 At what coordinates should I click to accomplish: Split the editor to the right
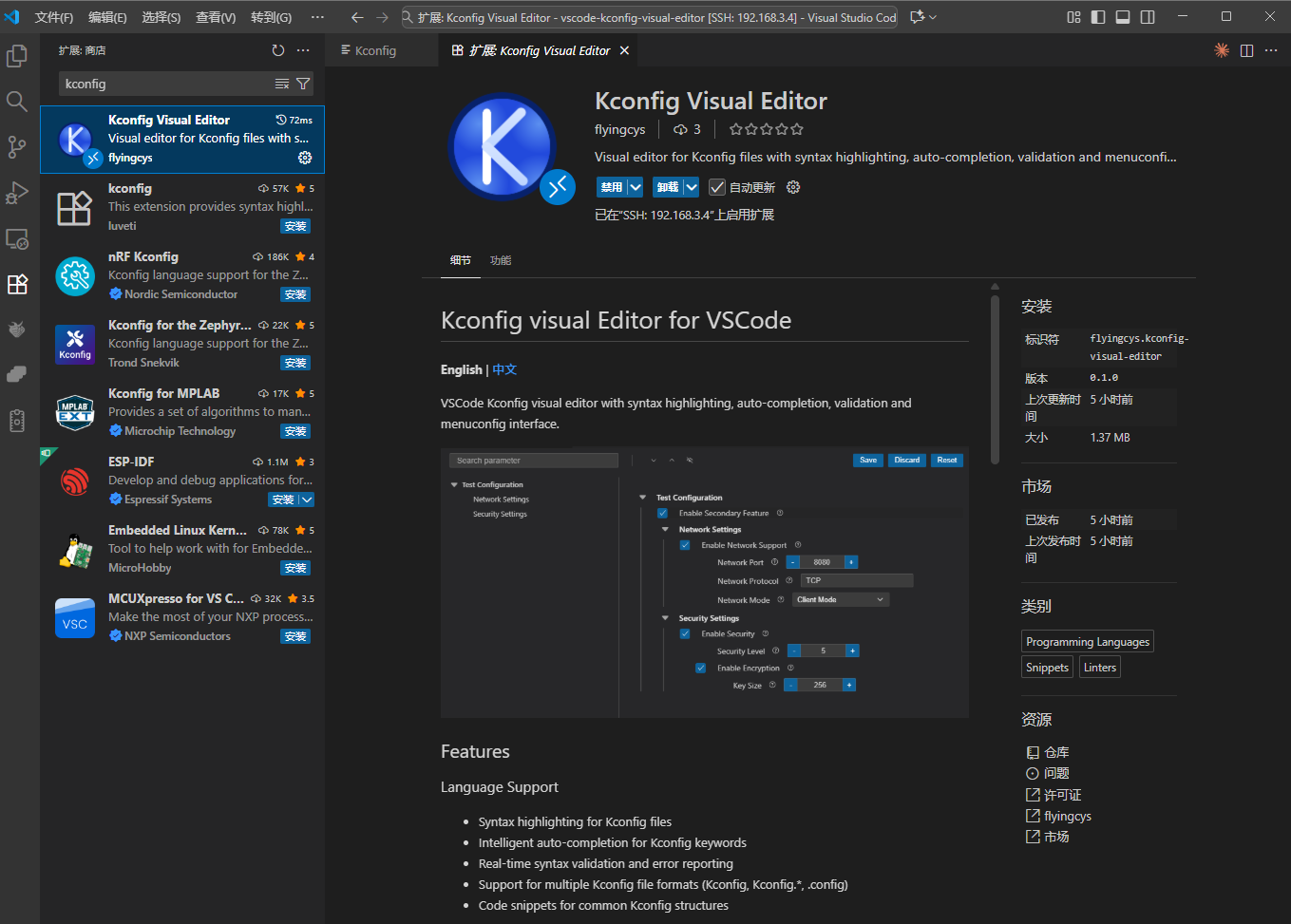pos(1246,50)
